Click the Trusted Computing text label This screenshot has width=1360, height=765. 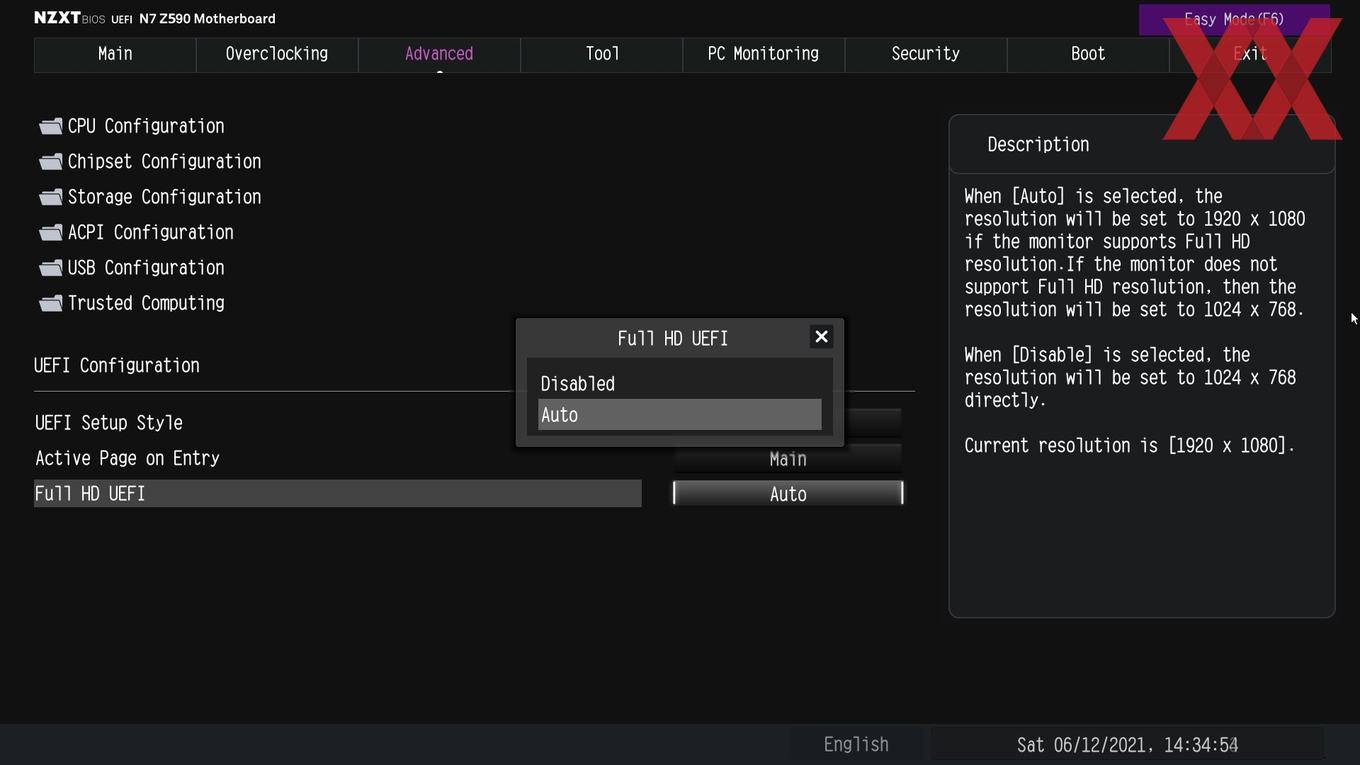pyautogui.click(x=146, y=303)
